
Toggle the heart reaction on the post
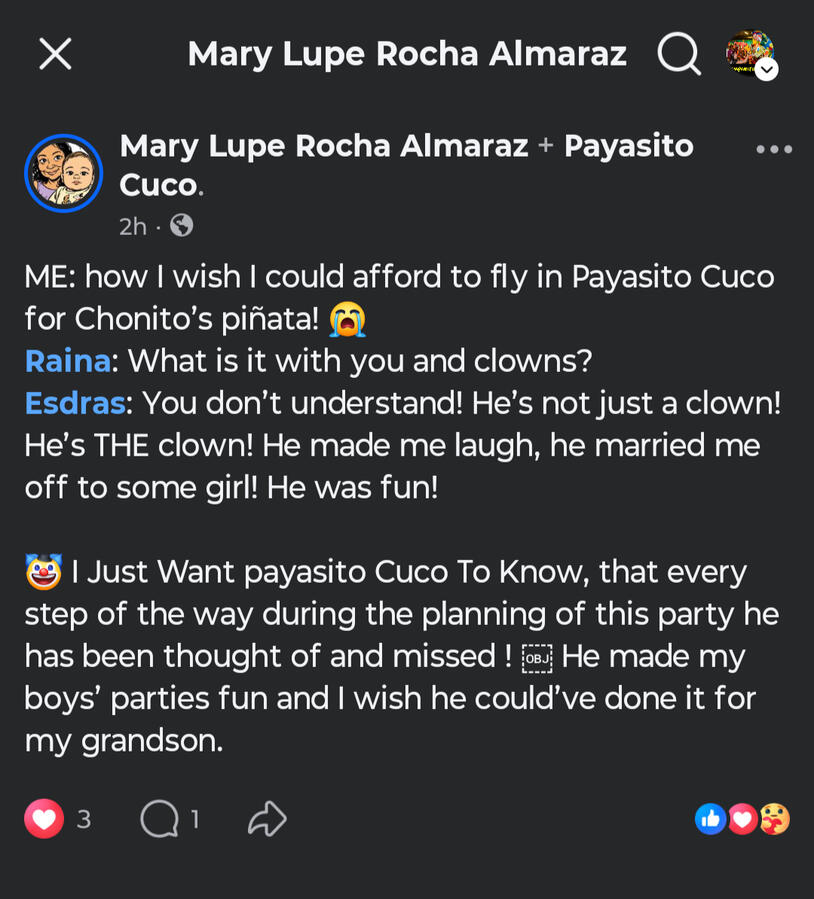click(44, 820)
